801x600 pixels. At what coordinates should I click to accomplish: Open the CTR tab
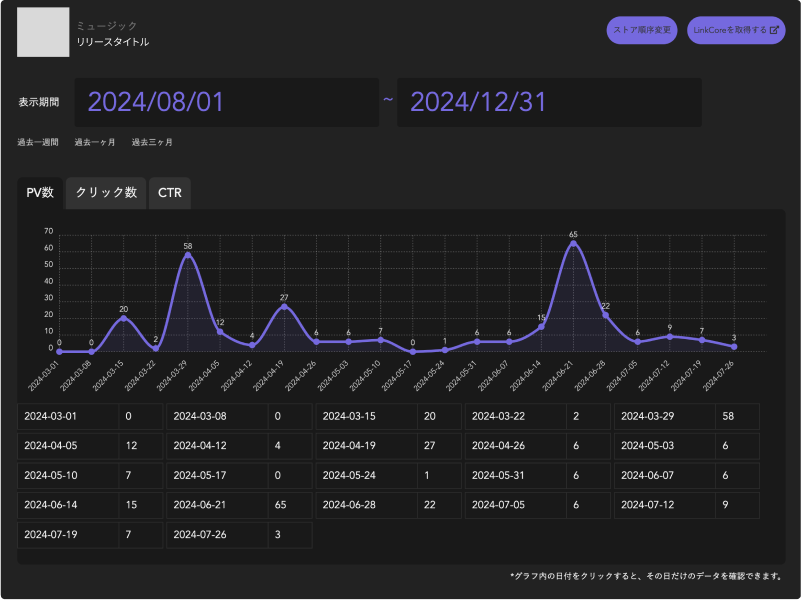tap(170, 193)
